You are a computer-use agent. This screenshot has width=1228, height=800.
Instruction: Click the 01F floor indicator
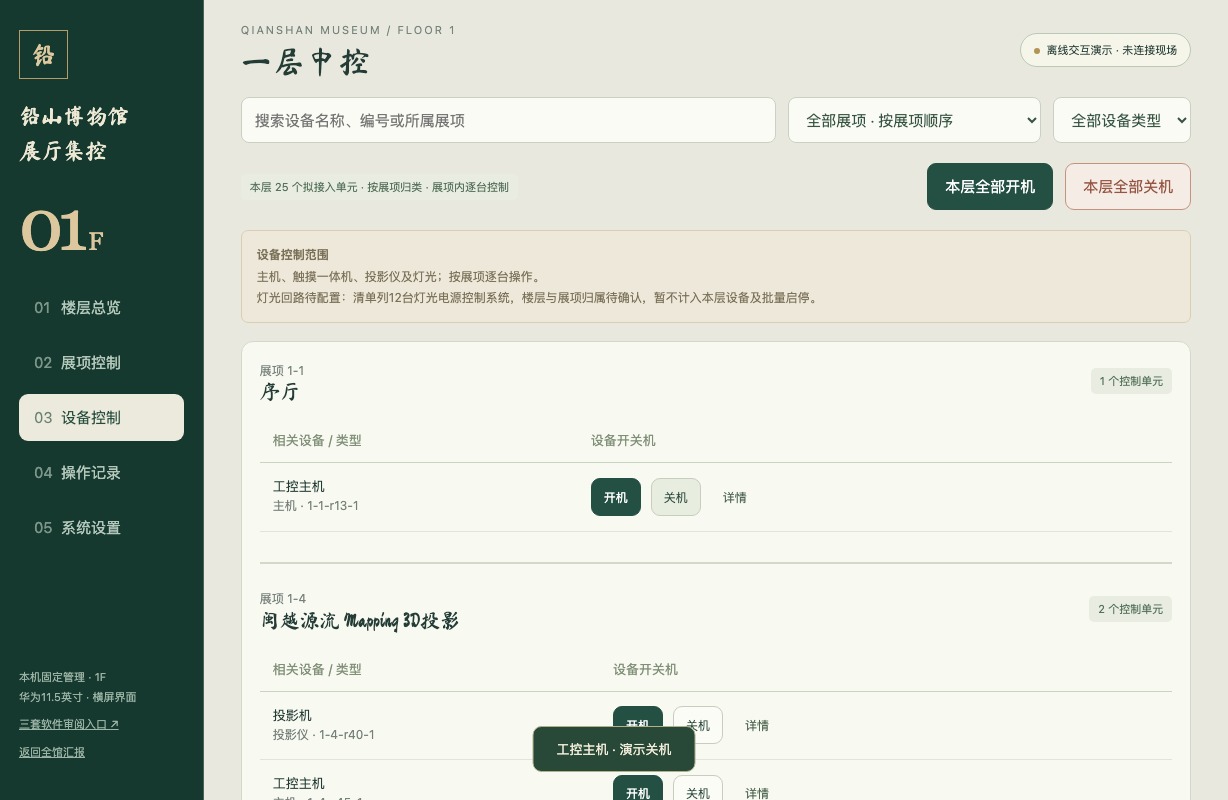point(62,232)
